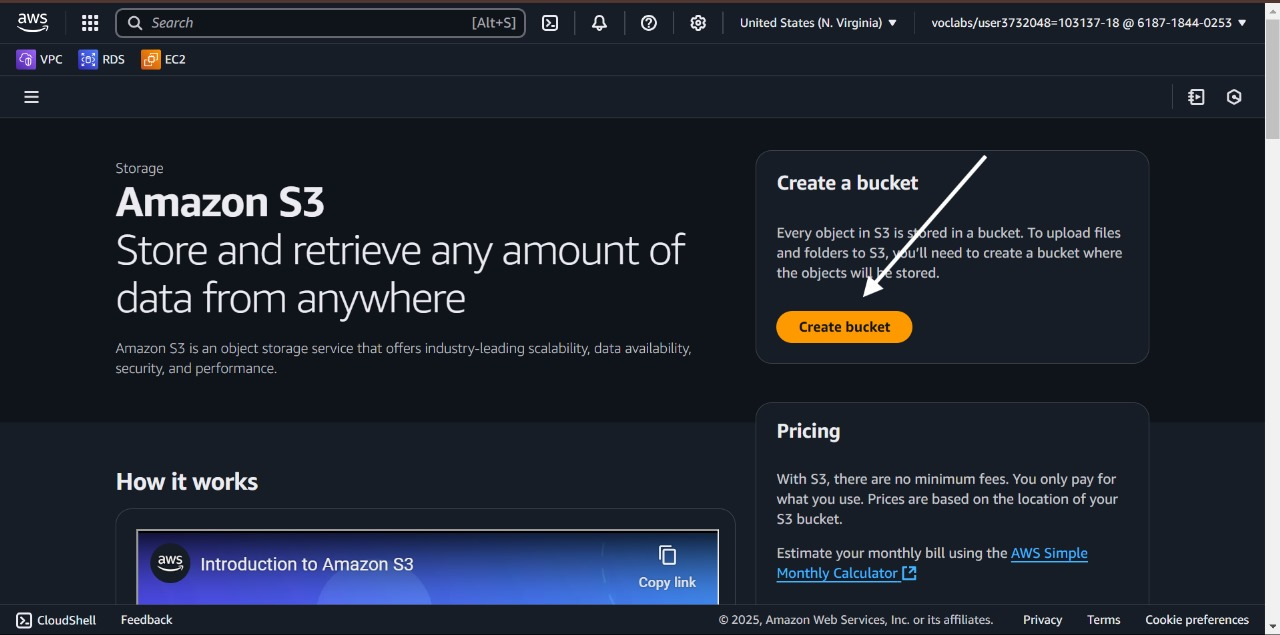Open Cookie preferences in the footer
The height and width of the screenshot is (635, 1280).
[1197, 620]
